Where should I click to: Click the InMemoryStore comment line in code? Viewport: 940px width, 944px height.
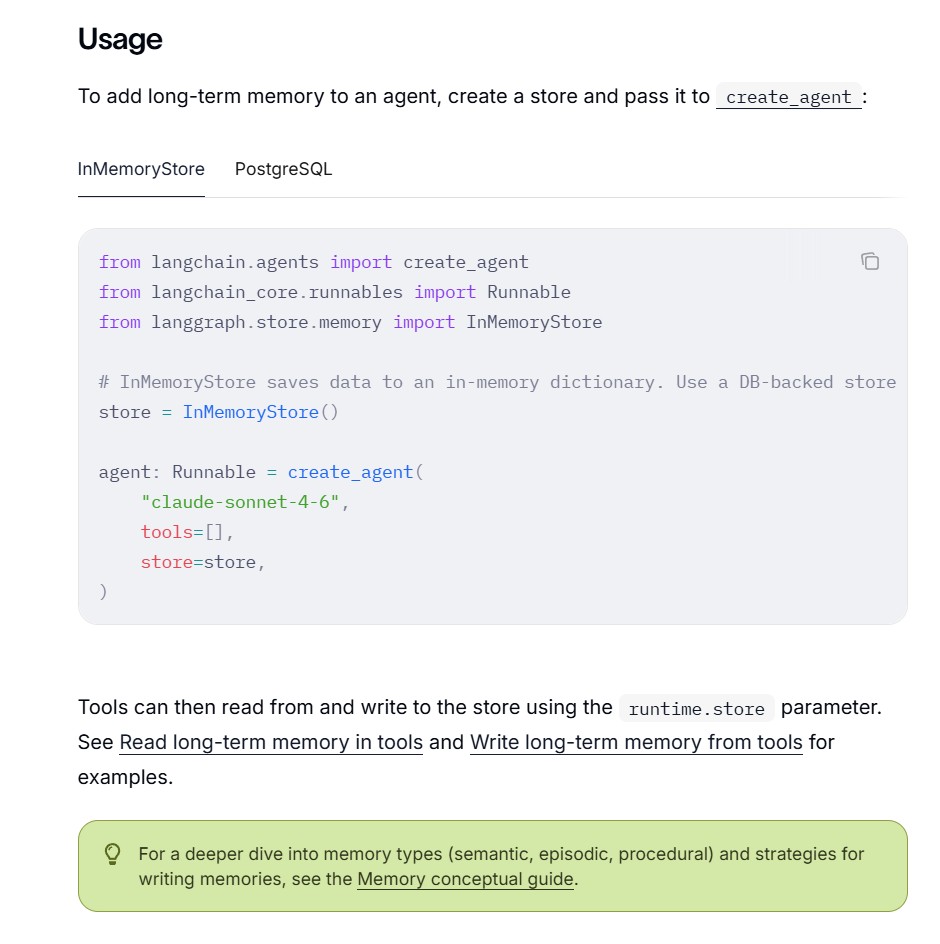coord(497,382)
